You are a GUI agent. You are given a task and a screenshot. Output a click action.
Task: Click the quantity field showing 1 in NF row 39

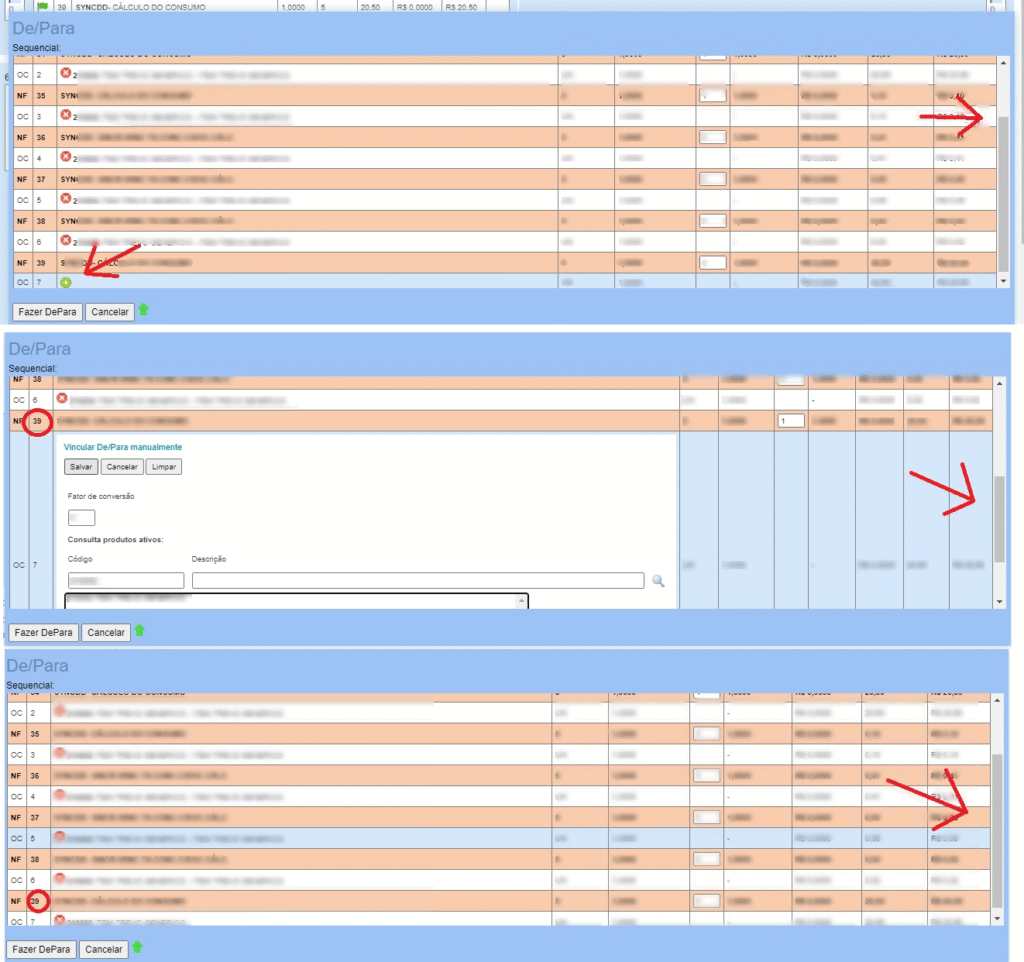point(791,421)
